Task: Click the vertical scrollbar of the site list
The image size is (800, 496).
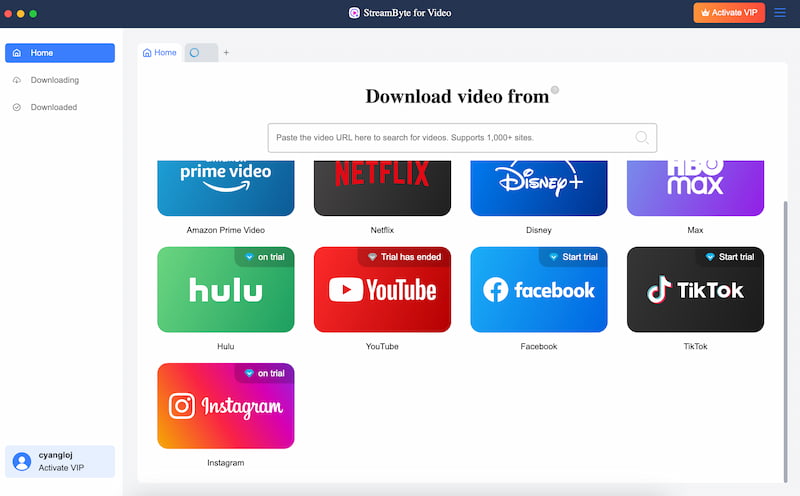Action: pyautogui.click(x=785, y=341)
